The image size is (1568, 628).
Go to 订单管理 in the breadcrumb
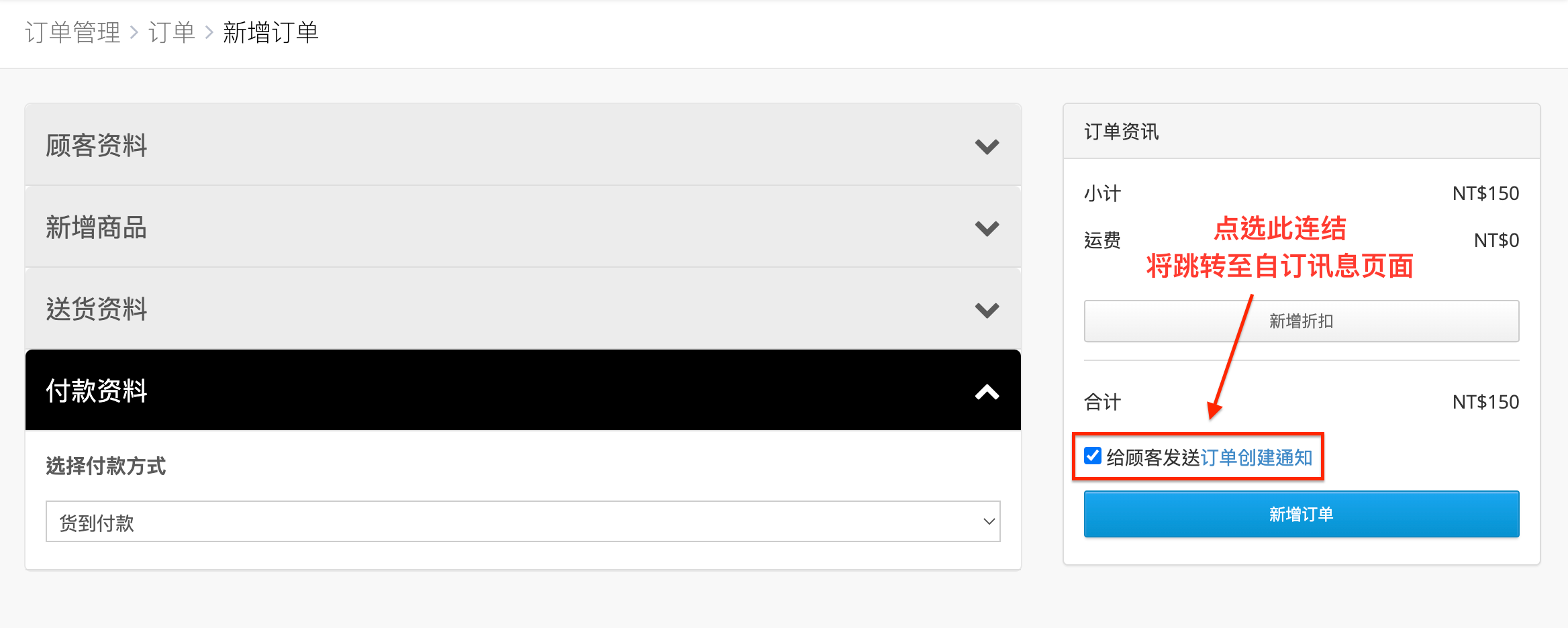pos(72,32)
